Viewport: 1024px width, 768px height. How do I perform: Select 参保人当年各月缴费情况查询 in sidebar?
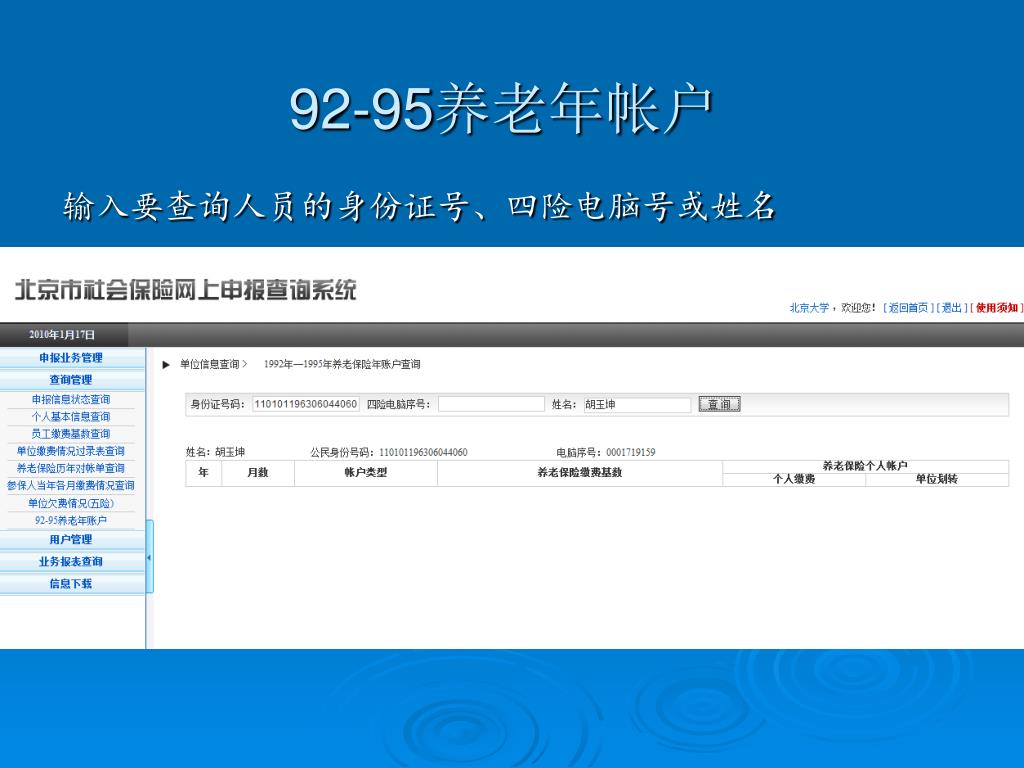coord(71,485)
